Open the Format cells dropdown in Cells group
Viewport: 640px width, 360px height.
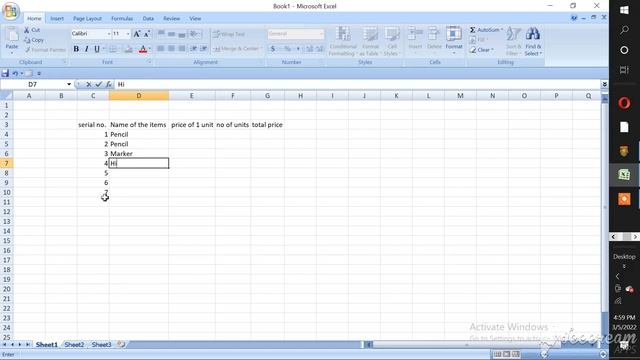coord(453,40)
